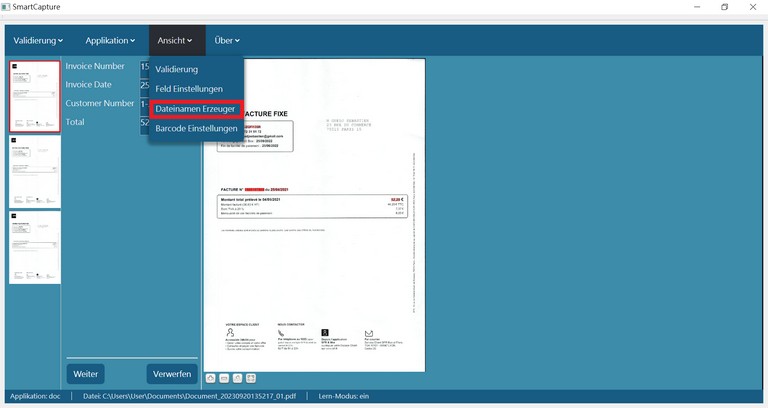Click the 'FACTURE FIXE' heading in the preview

click(x=265, y=114)
